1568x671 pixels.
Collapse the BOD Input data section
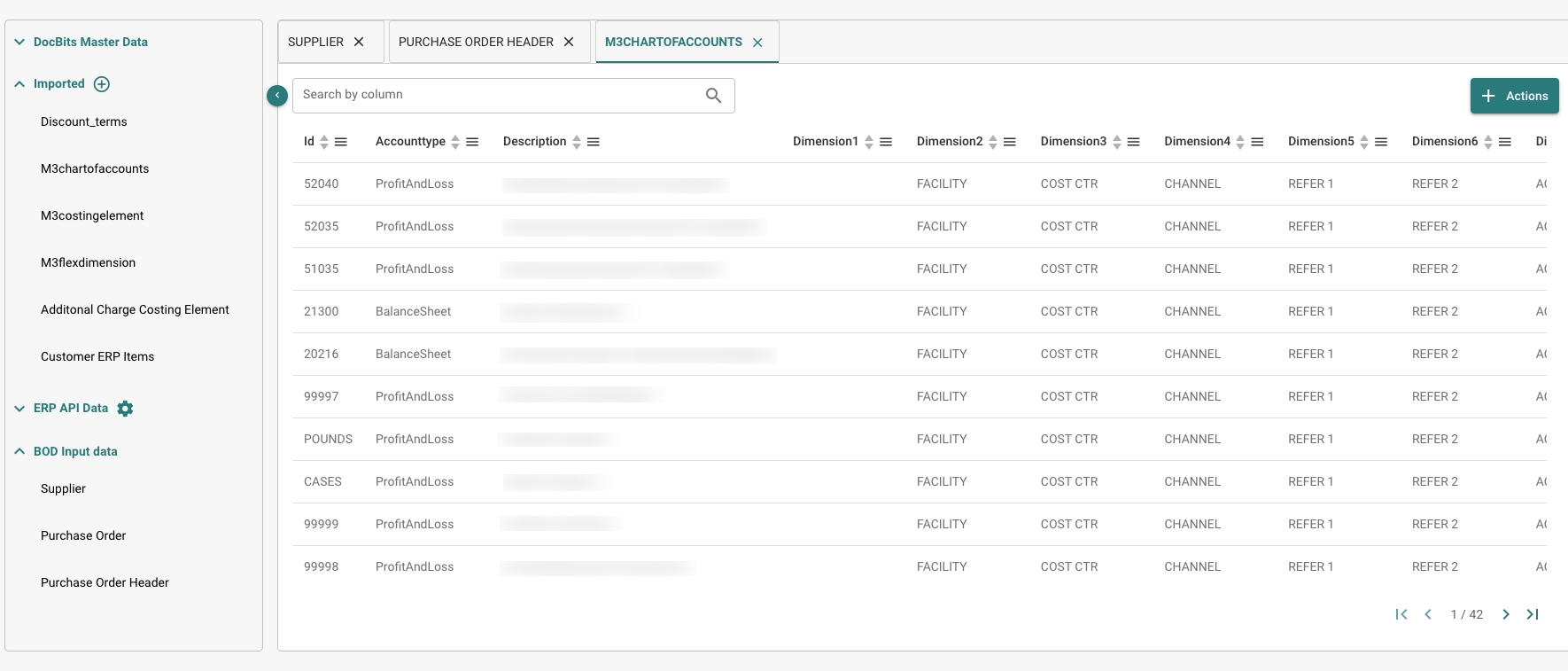tap(19, 451)
